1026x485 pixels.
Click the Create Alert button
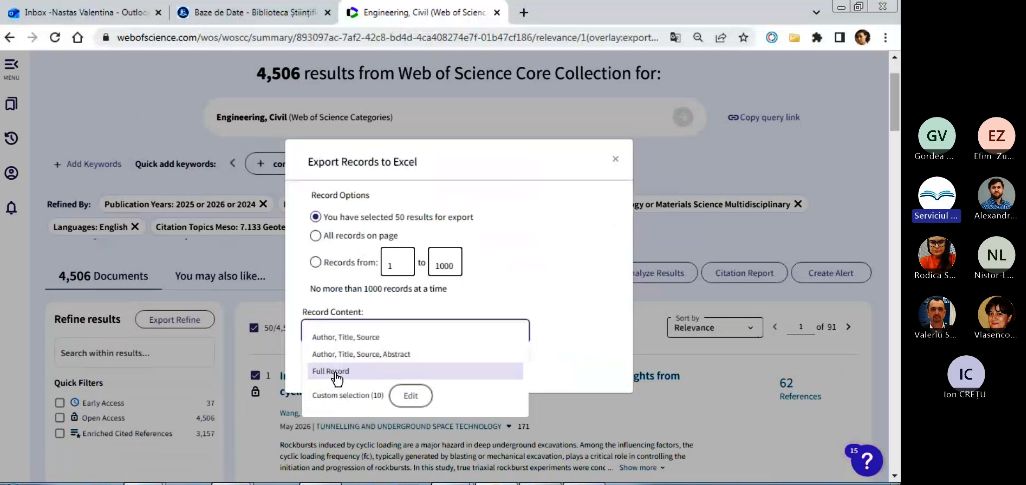831,273
